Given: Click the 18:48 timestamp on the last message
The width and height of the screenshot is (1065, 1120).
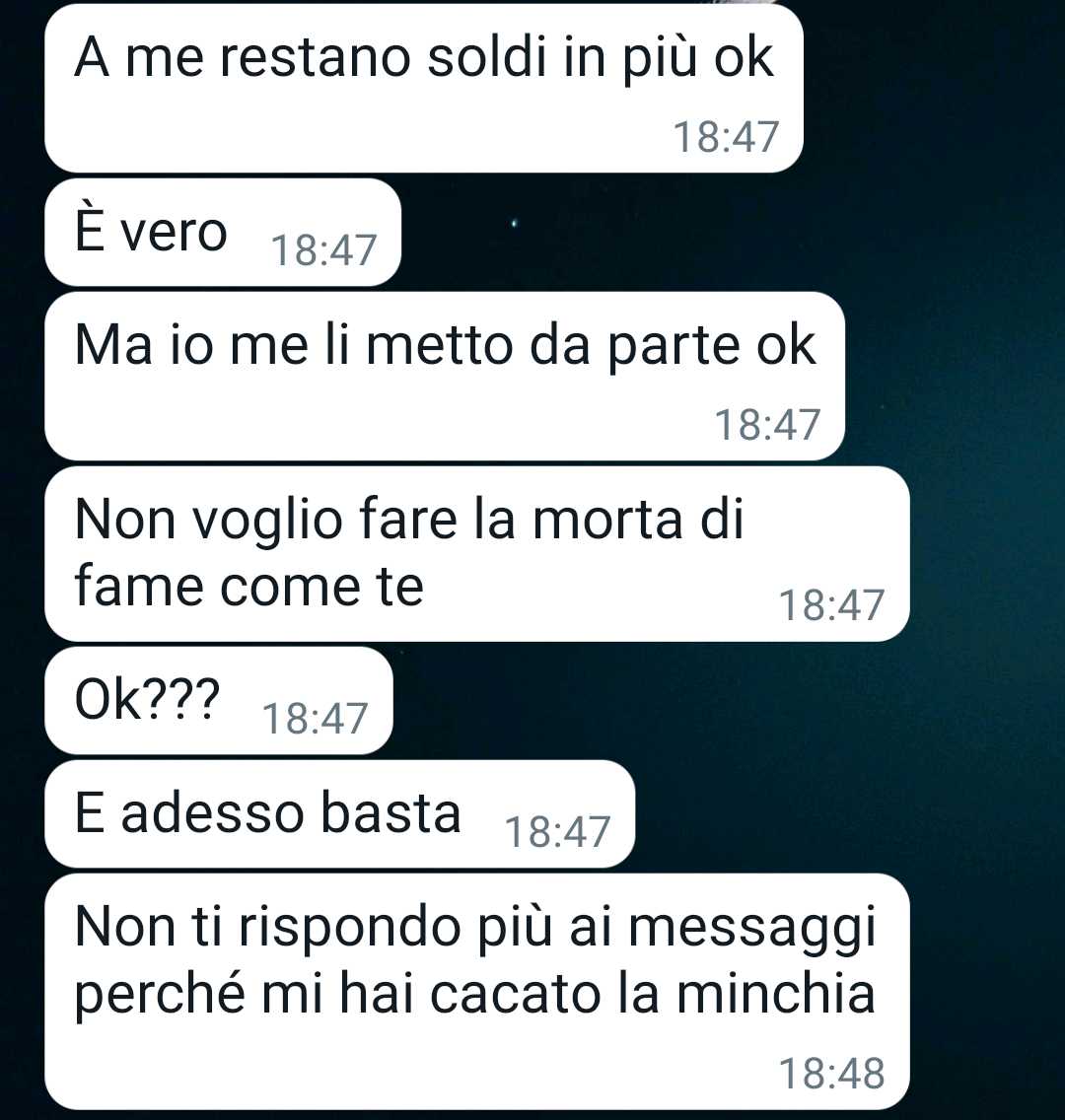Looking at the screenshot, I should (x=831, y=1074).
